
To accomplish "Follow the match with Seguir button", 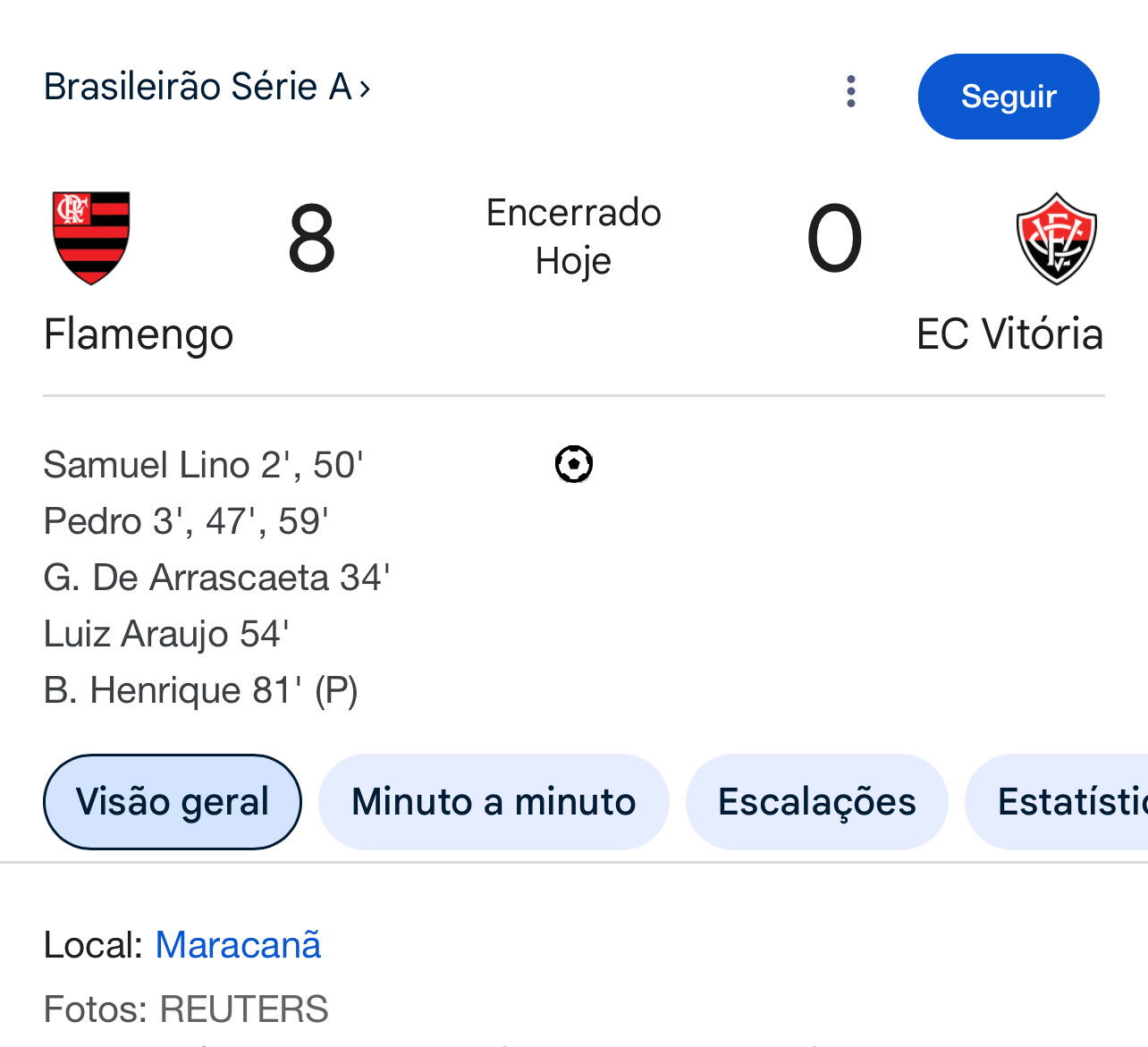I will (x=1009, y=97).
